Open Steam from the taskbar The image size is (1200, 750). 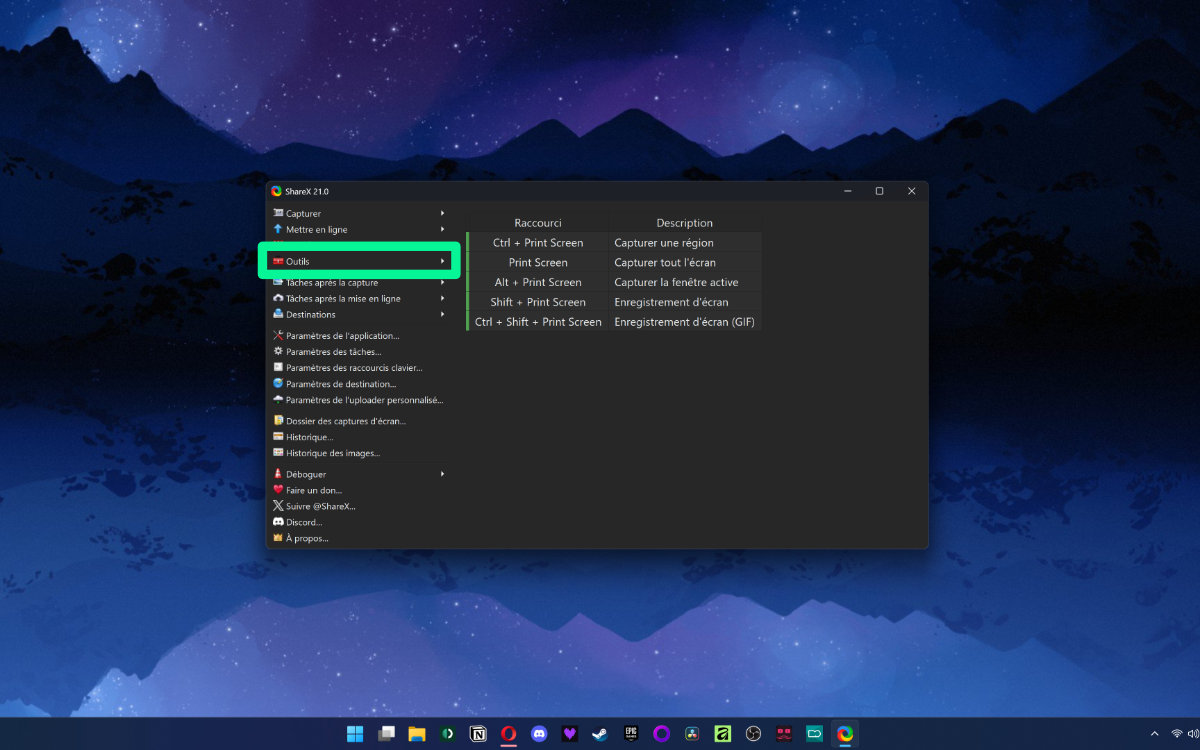pos(599,734)
